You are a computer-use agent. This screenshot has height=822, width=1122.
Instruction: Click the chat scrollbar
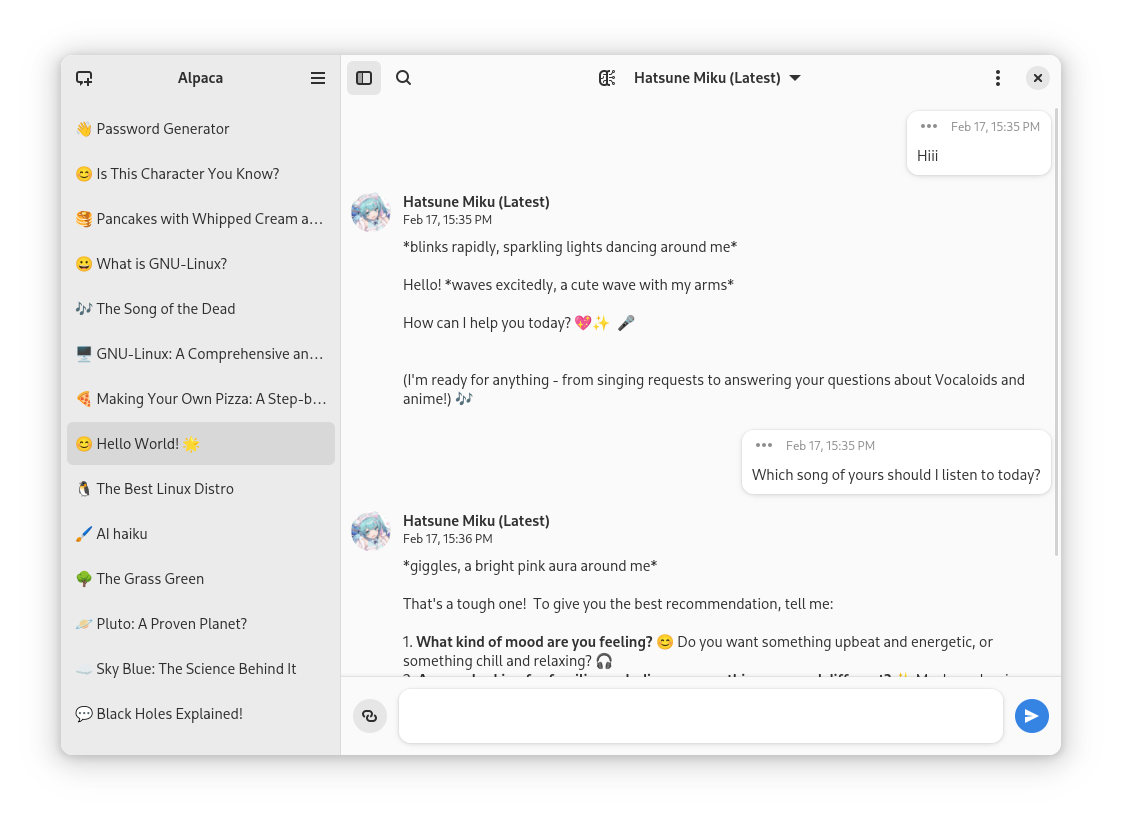coord(1056,333)
